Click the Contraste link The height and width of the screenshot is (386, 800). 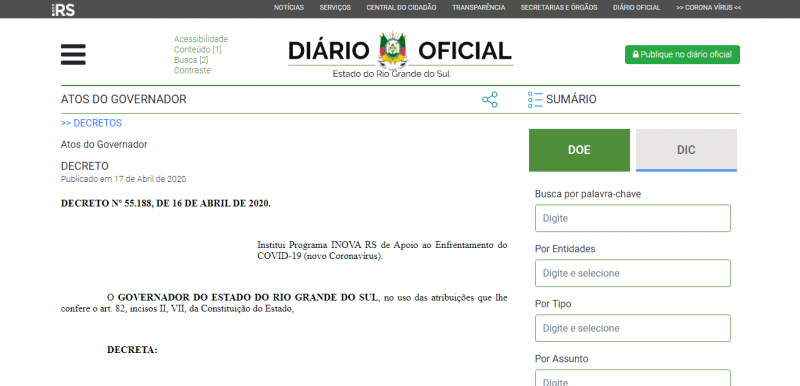[192, 70]
